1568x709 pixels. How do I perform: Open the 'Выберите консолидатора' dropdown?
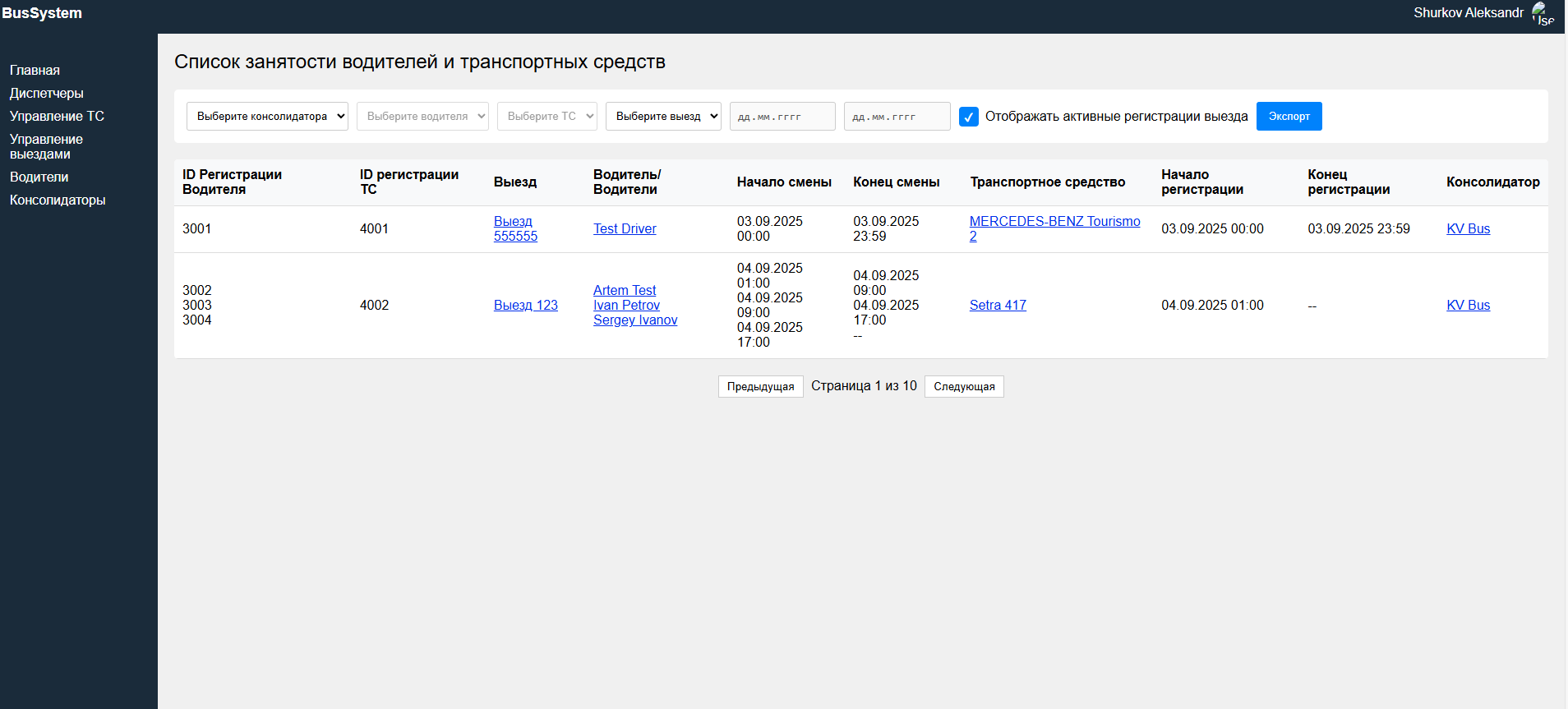267,117
